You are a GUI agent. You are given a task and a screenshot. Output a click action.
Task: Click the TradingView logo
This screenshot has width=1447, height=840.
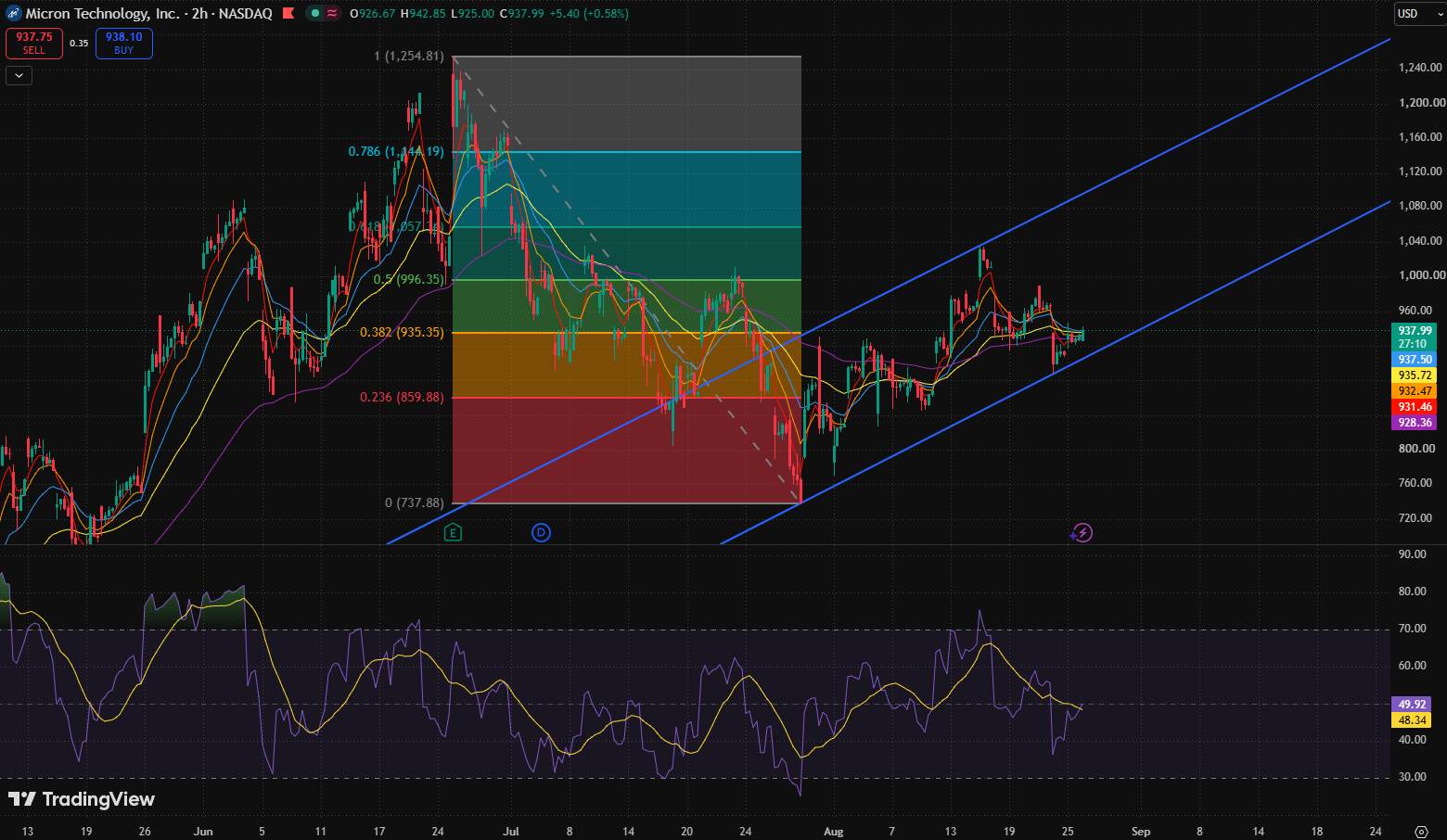82,799
